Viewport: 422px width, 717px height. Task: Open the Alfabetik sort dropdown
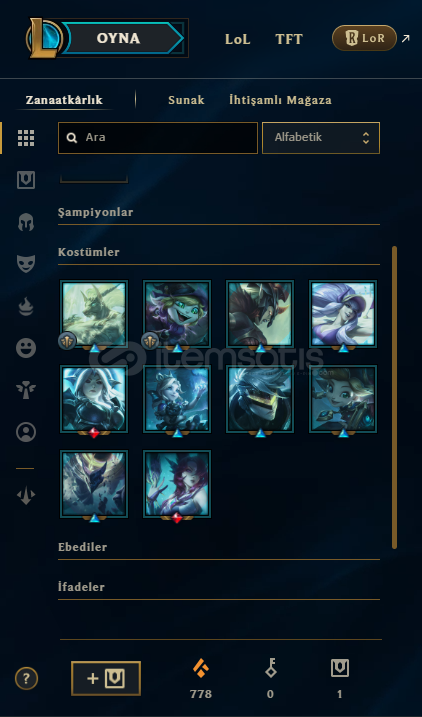[321, 138]
